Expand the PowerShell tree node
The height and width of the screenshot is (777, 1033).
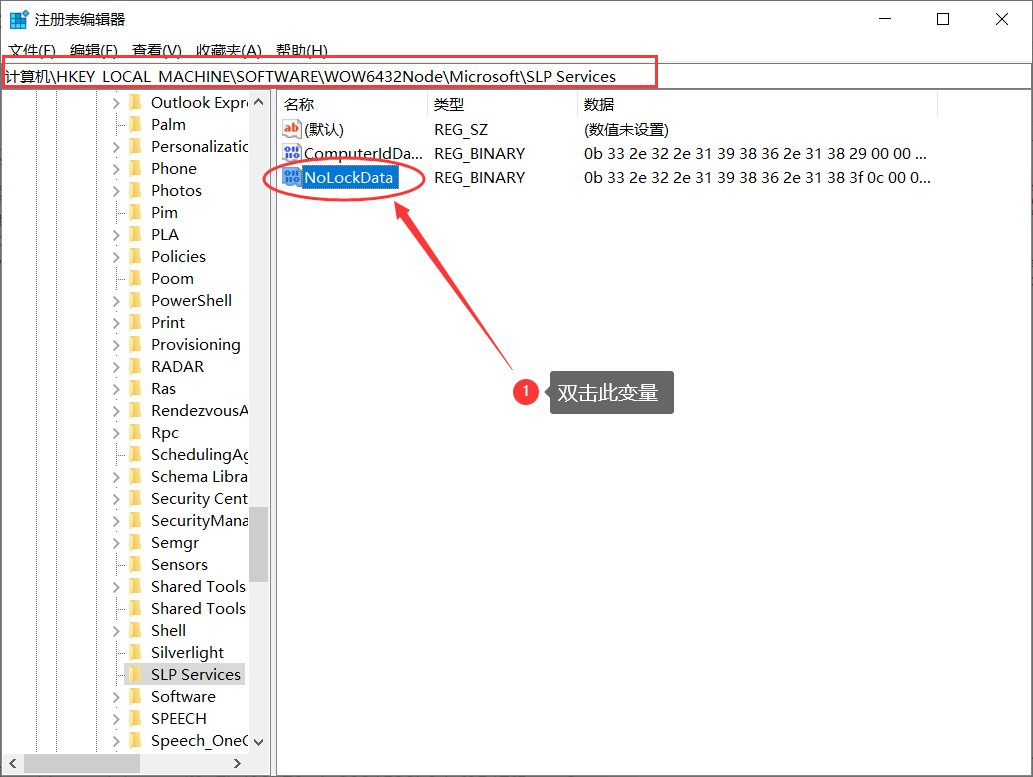[116, 301]
